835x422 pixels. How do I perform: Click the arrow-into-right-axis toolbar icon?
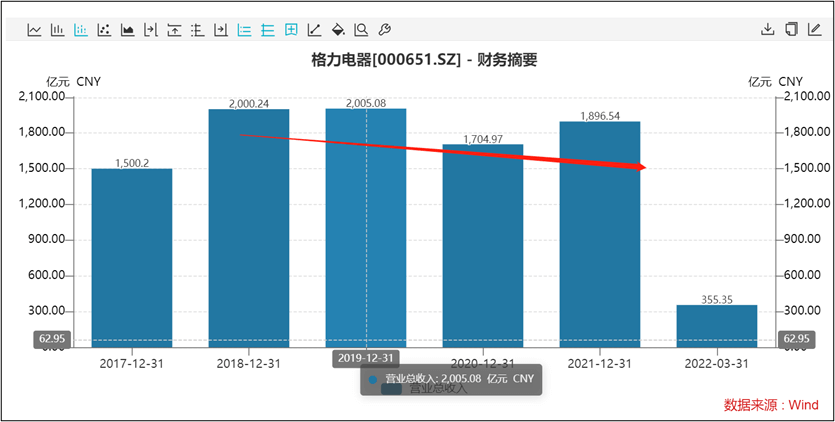pos(220,30)
